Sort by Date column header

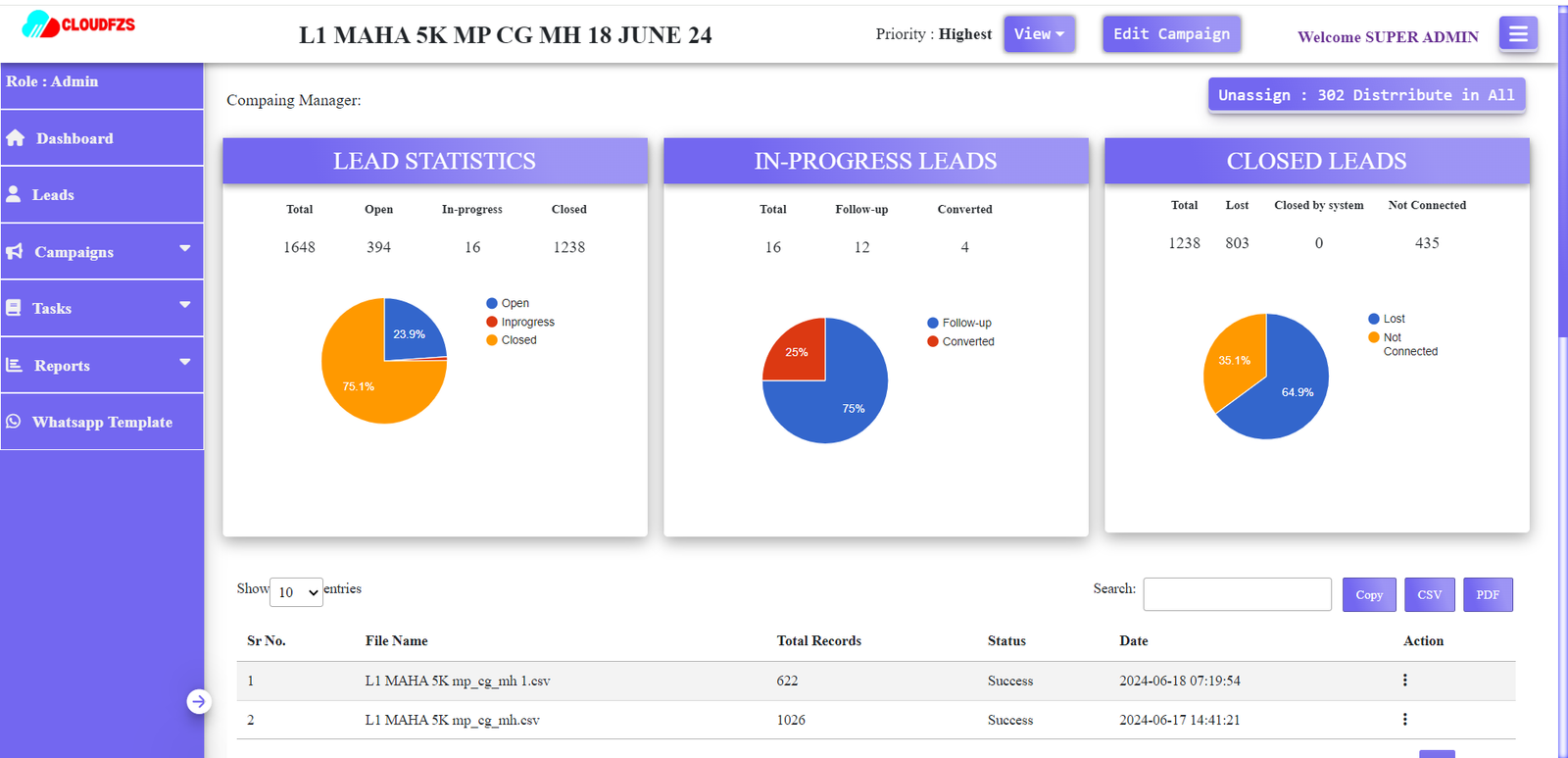tap(1134, 640)
